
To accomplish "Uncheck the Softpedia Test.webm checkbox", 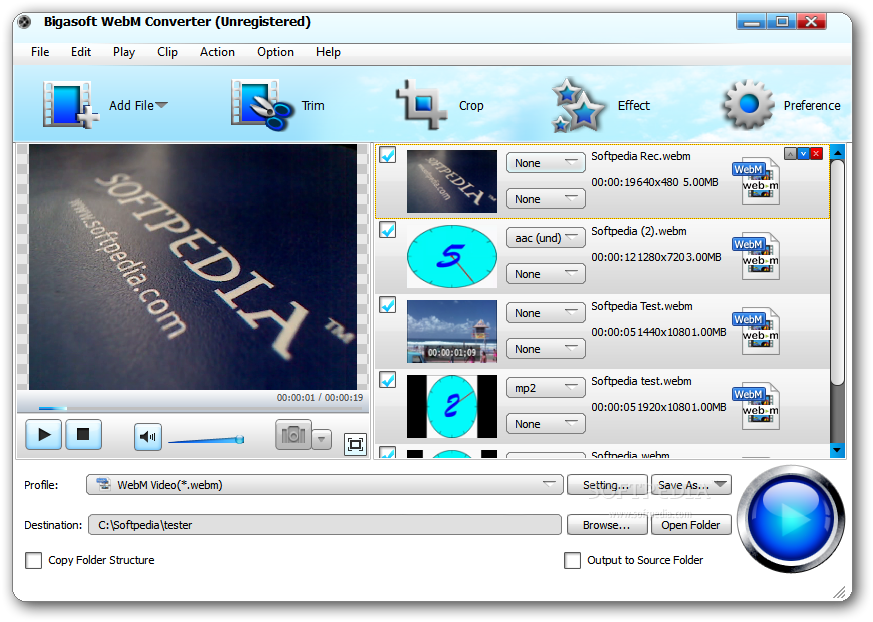I will 388,305.
